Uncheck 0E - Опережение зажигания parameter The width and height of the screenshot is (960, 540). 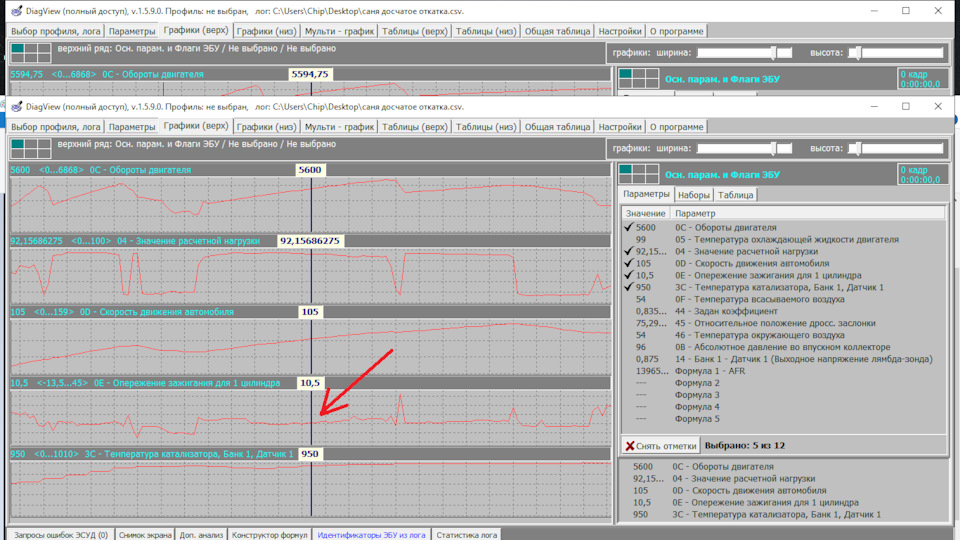tap(629, 275)
